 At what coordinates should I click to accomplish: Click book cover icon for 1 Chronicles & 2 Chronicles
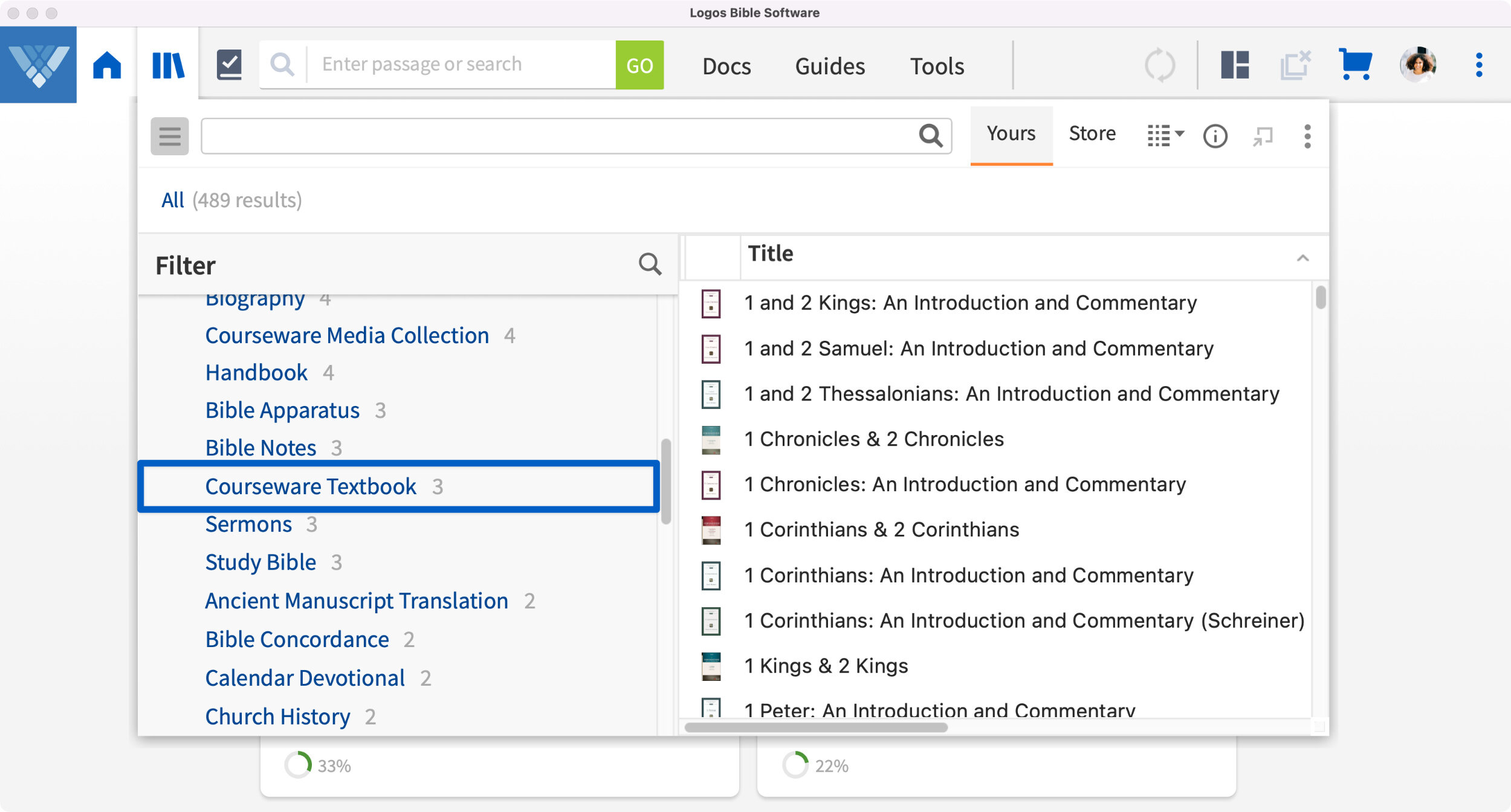point(711,440)
